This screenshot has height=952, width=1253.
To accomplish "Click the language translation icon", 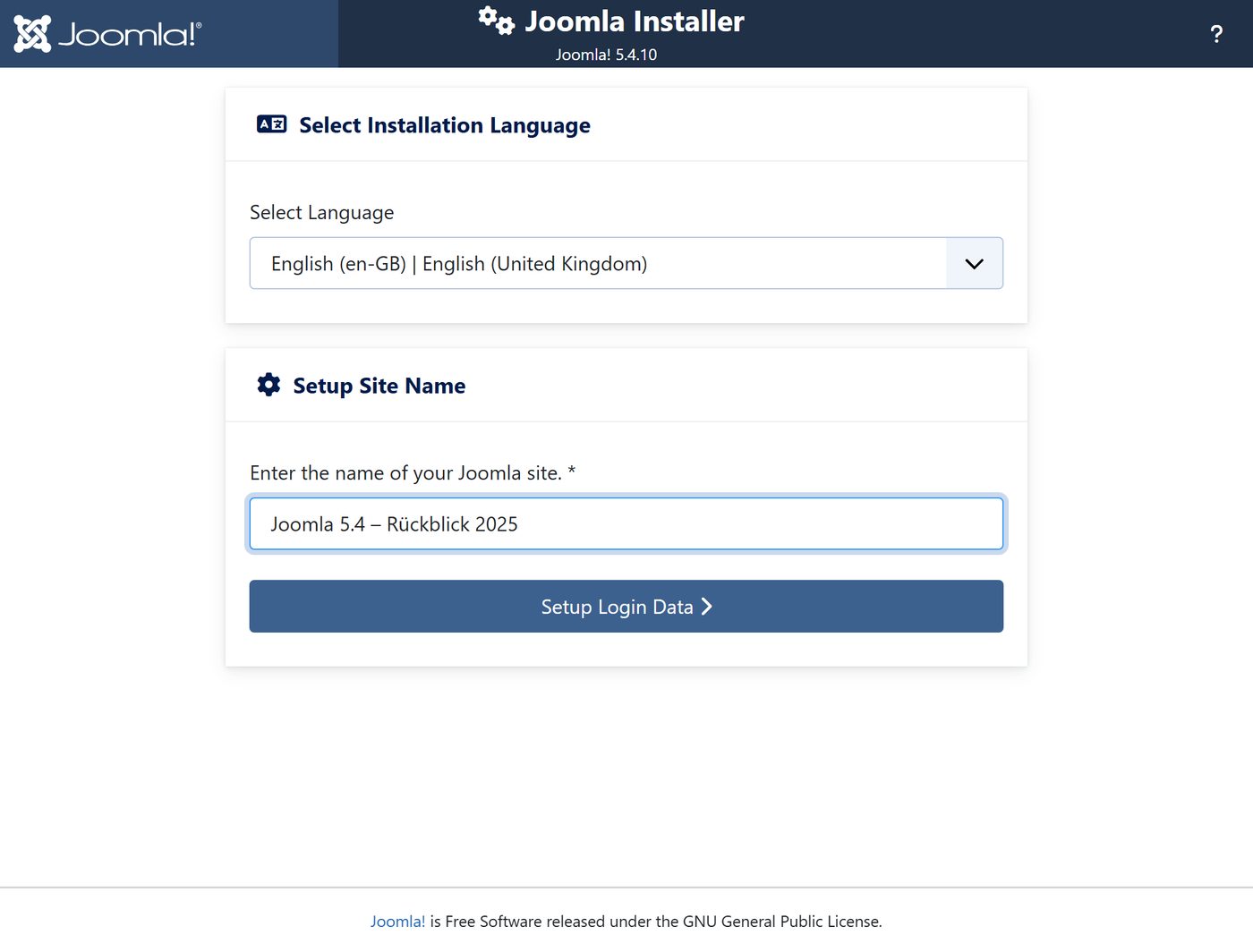I will coord(272,124).
